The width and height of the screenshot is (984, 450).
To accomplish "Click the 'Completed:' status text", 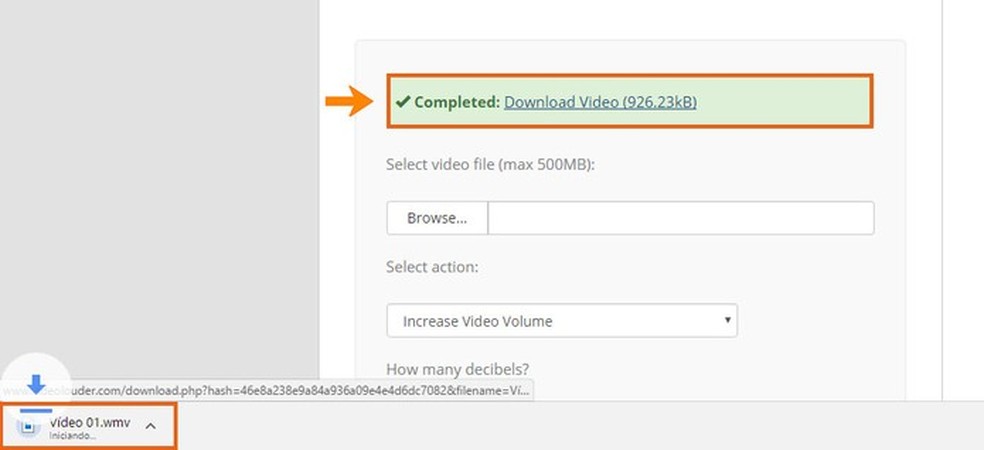I will [457, 102].
